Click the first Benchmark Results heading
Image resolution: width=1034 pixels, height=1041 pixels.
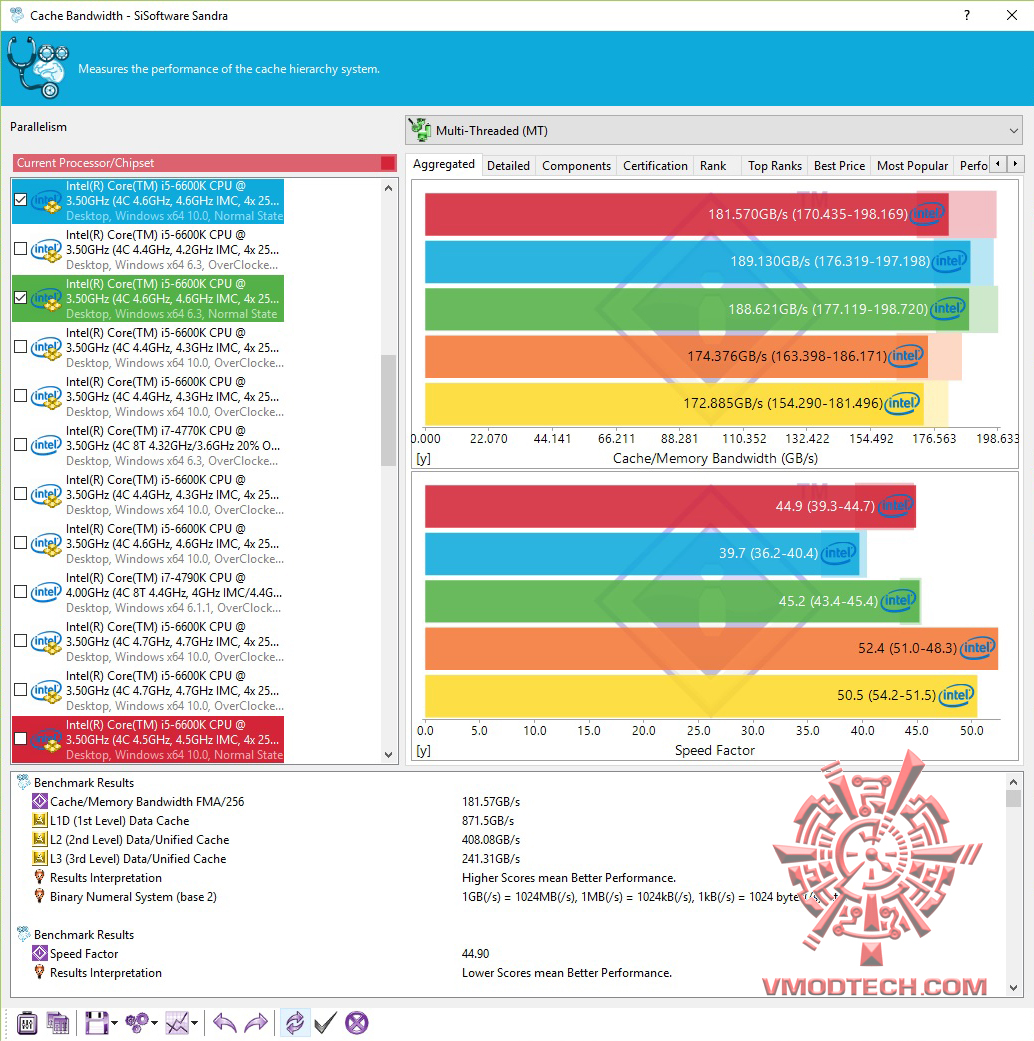click(84, 783)
